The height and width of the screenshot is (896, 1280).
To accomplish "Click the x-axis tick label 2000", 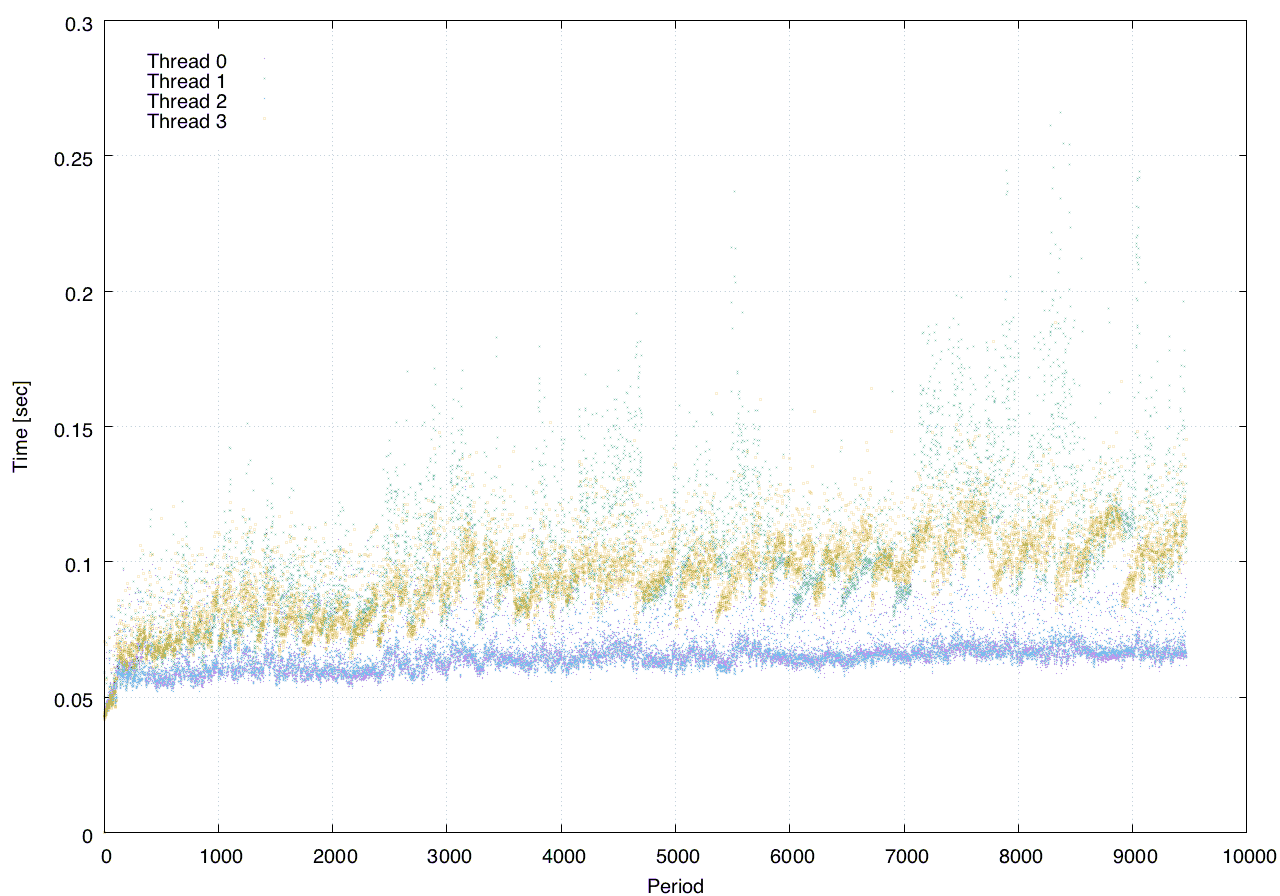I will pos(333,856).
